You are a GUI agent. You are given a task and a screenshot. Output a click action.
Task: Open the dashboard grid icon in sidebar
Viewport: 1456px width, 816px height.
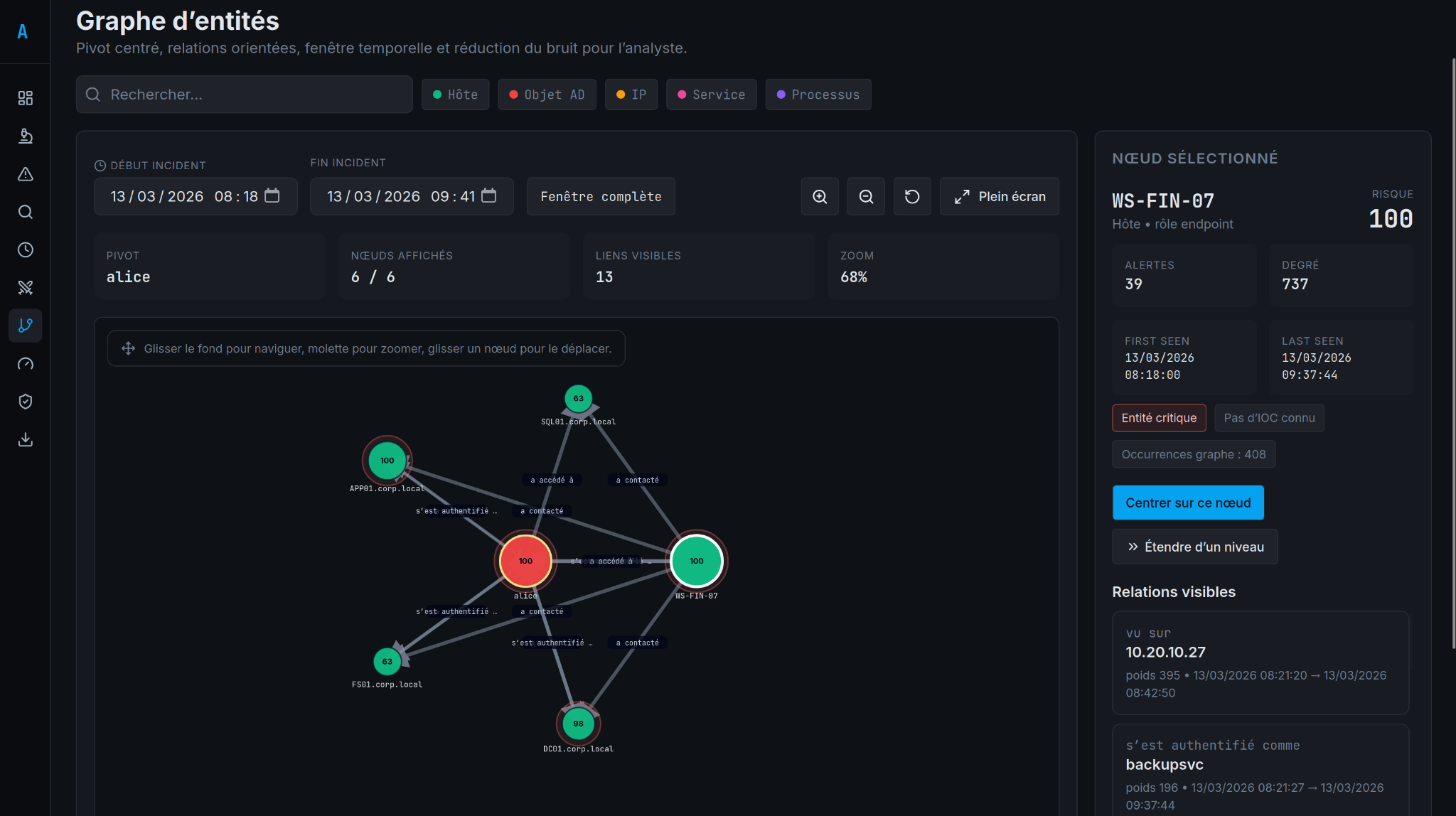(x=26, y=98)
